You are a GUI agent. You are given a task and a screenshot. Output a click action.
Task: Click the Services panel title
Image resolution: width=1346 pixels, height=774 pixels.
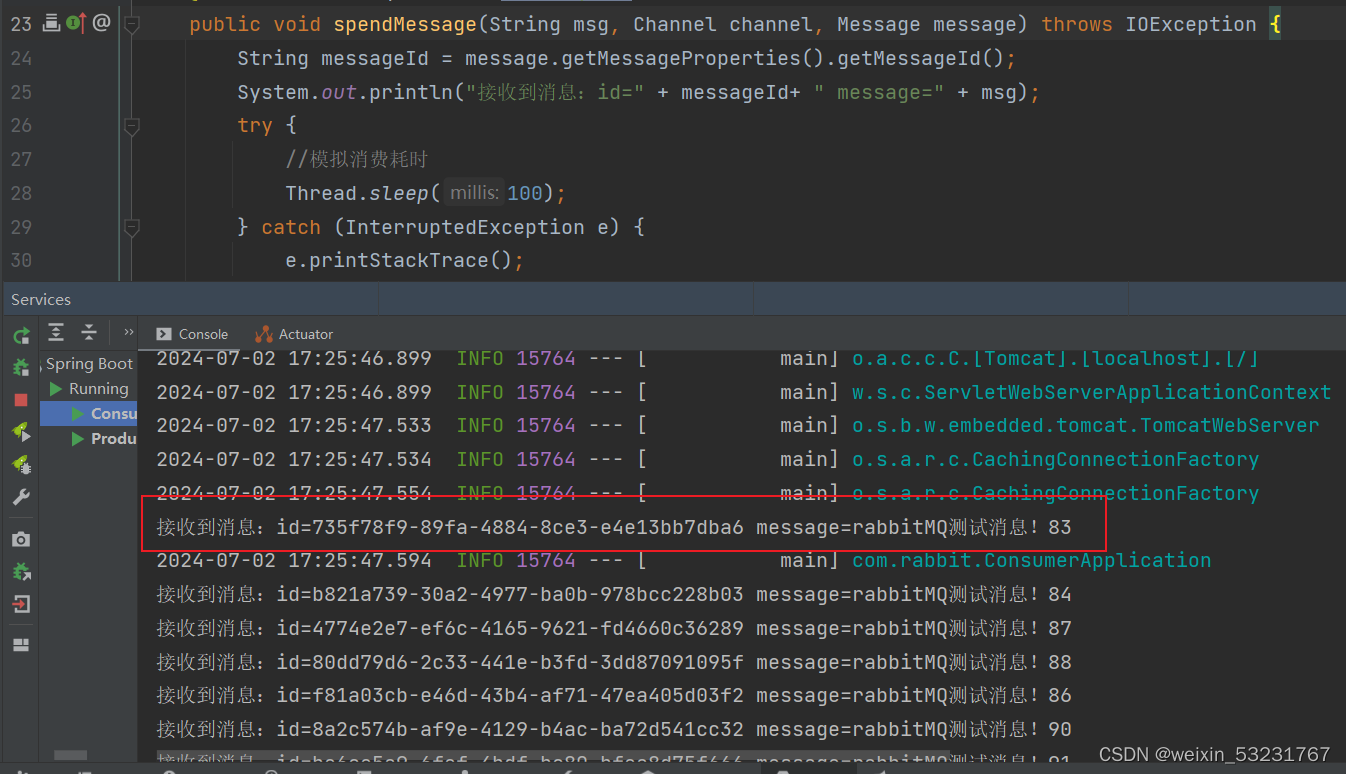click(41, 299)
